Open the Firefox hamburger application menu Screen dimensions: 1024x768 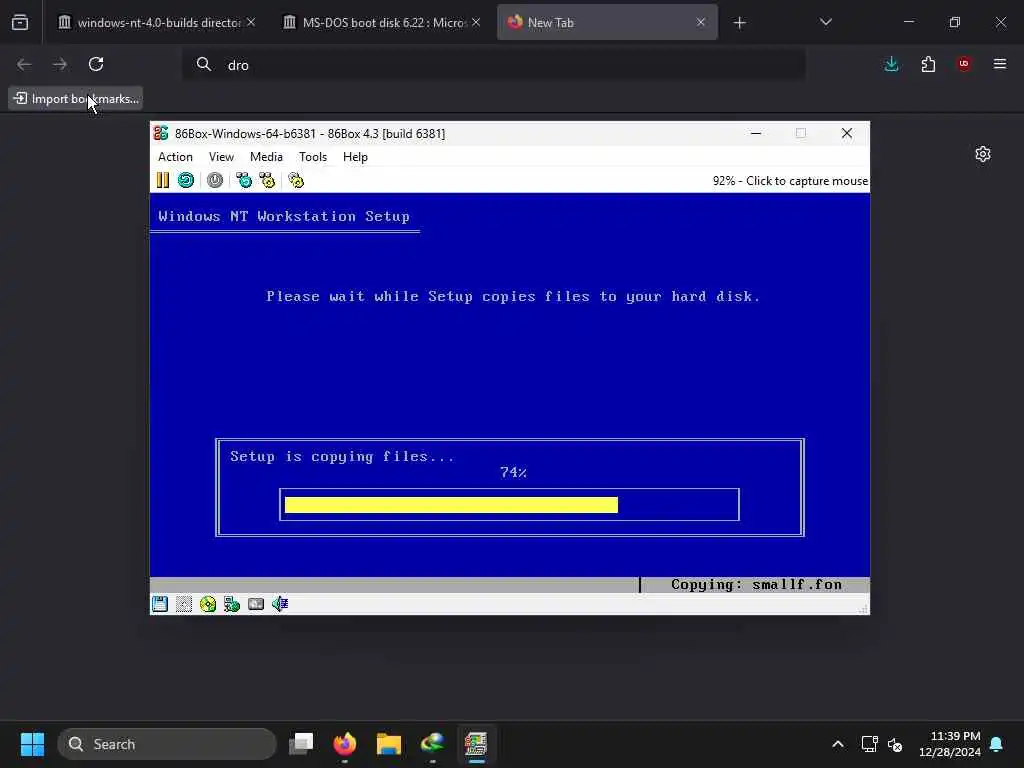point(1000,64)
